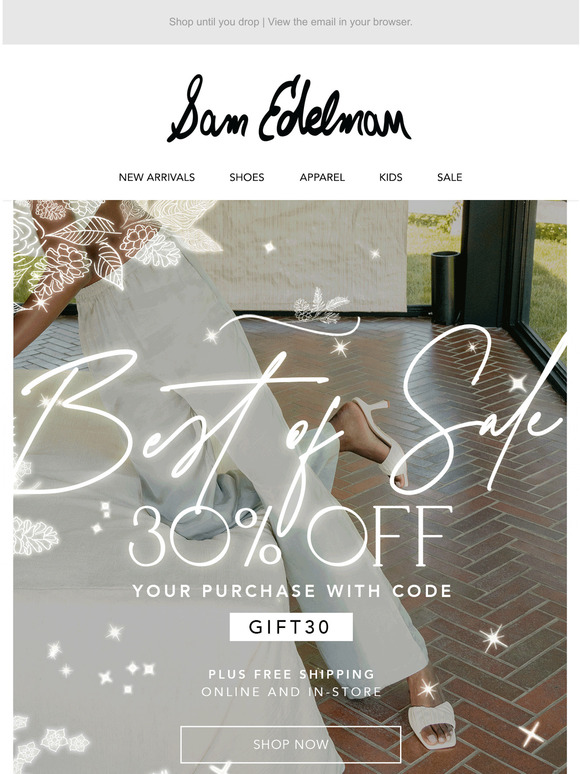This screenshot has height=774, width=580.
Task: Go to the SHOES navigation link
Action: pos(246,177)
